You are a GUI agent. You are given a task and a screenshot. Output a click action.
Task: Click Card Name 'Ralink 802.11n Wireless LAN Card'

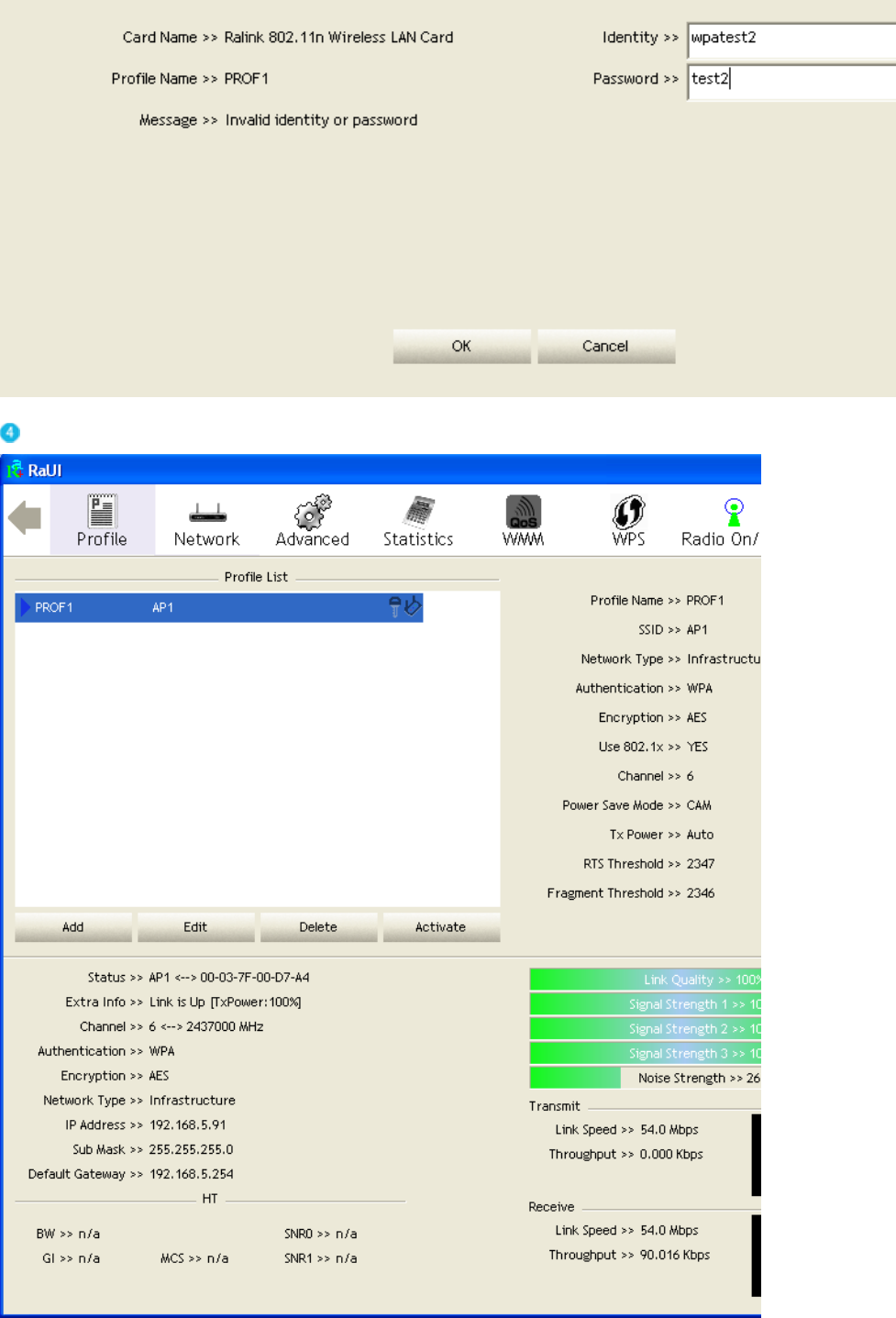338,38
